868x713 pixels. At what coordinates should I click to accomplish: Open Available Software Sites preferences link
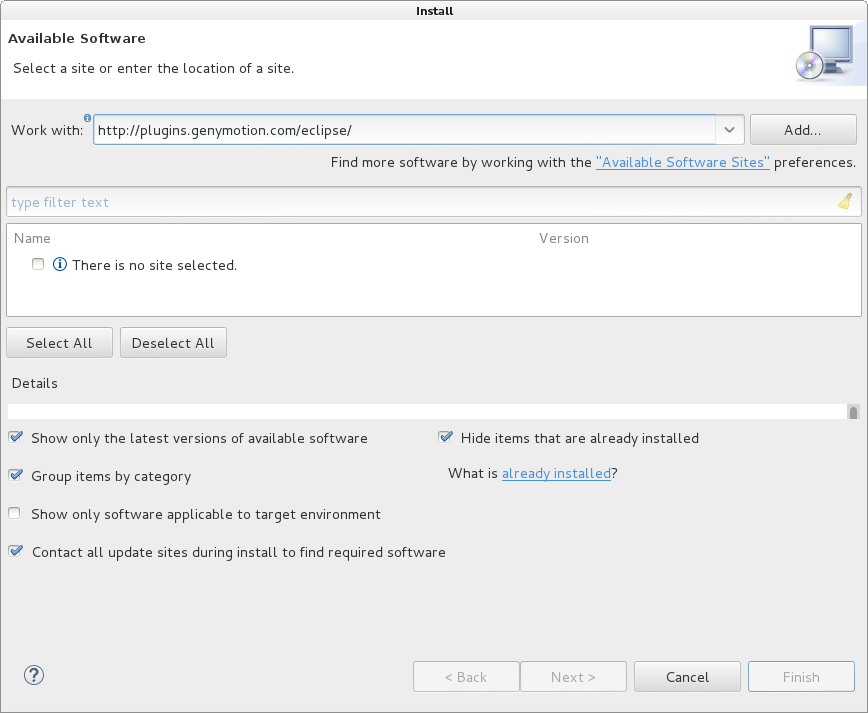[x=683, y=162]
